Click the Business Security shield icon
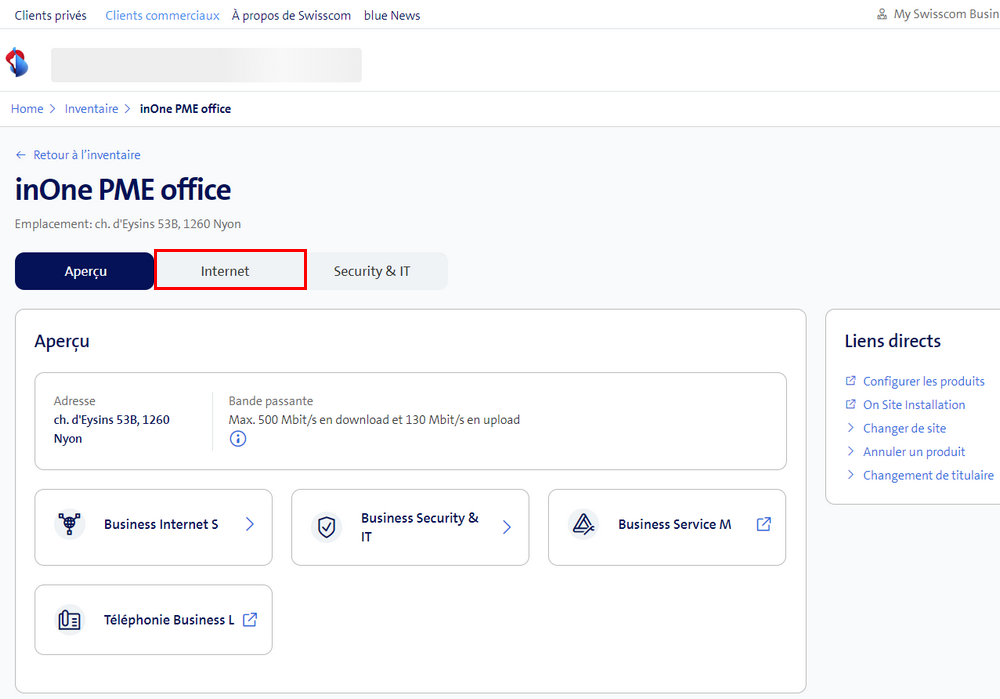1000x699 pixels. click(326, 527)
